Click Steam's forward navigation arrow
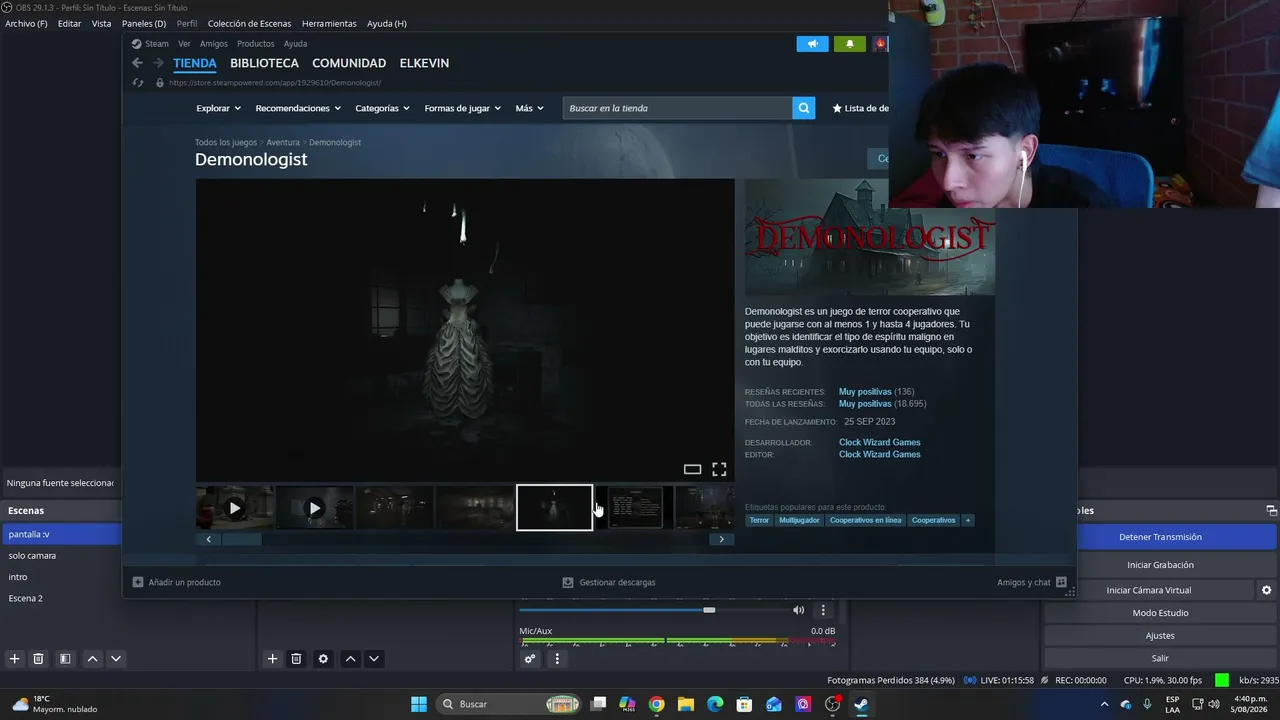The height and width of the screenshot is (720, 1280). tap(158, 63)
